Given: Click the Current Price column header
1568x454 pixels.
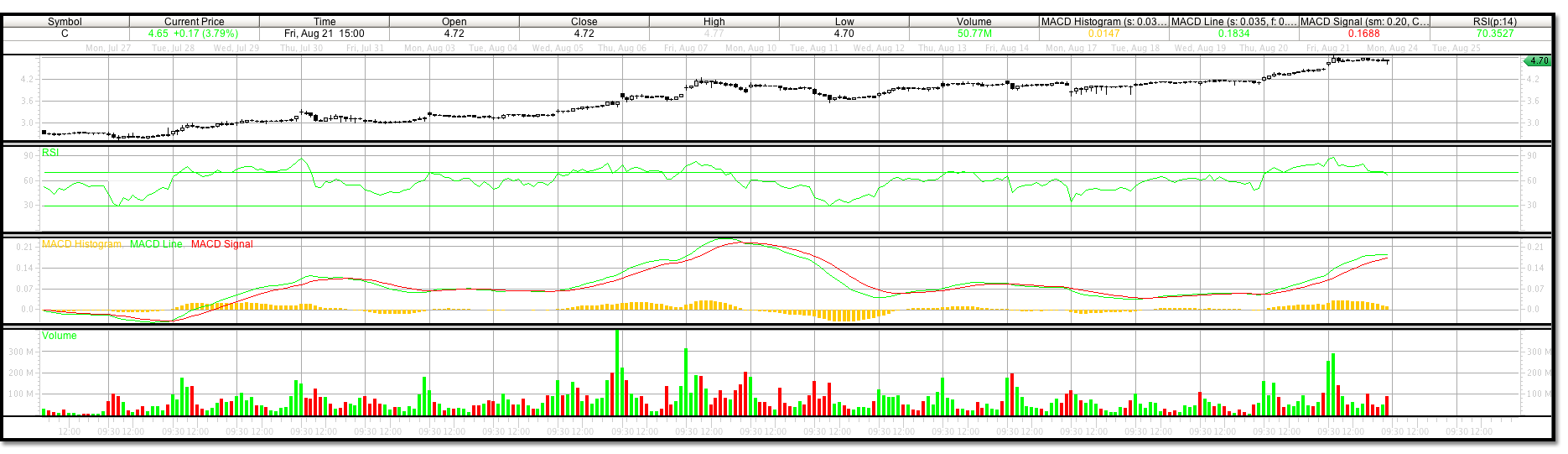Looking at the screenshot, I should pyautogui.click(x=194, y=22).
